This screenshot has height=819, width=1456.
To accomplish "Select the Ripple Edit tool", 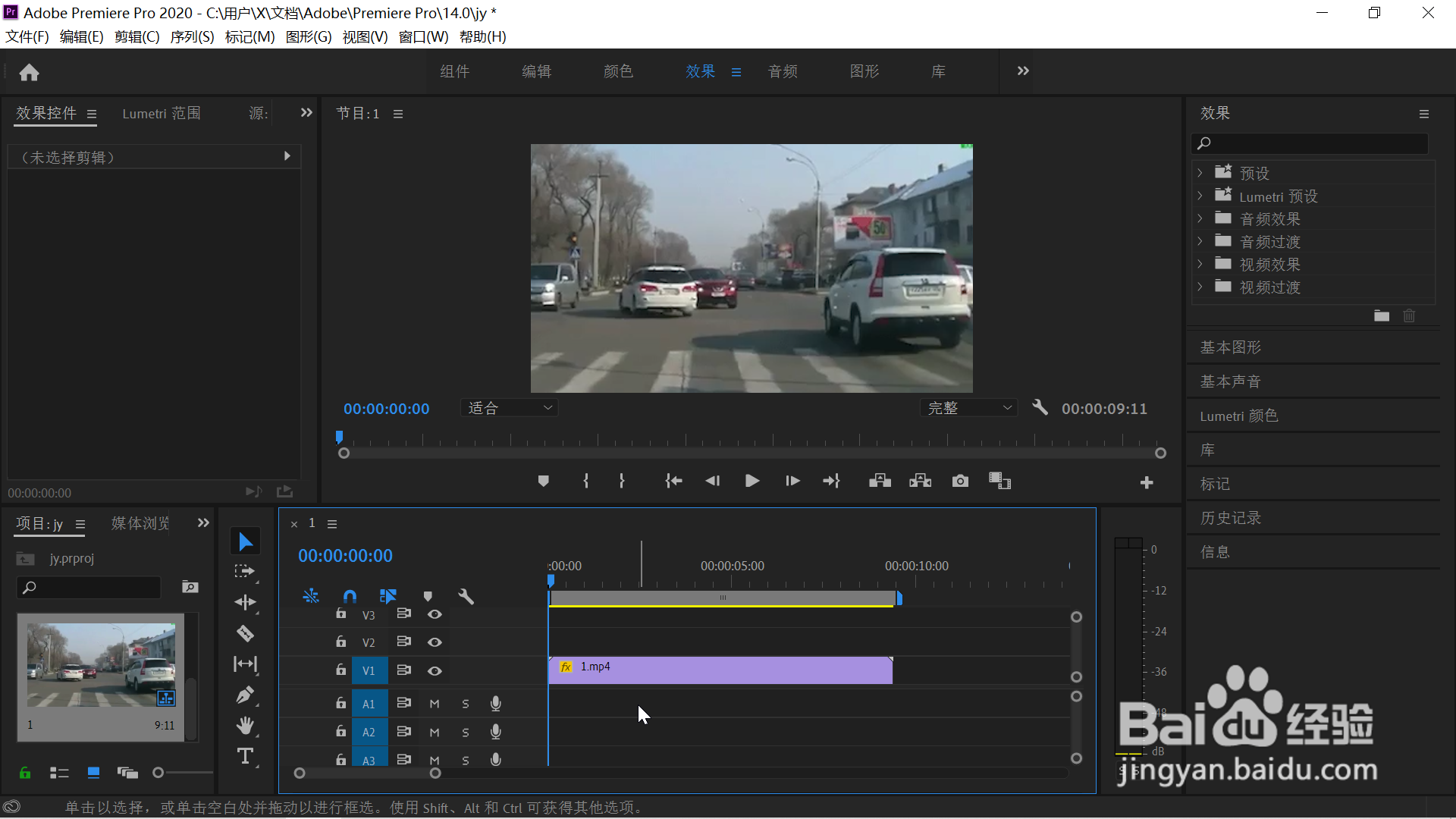I will [245, 602].
